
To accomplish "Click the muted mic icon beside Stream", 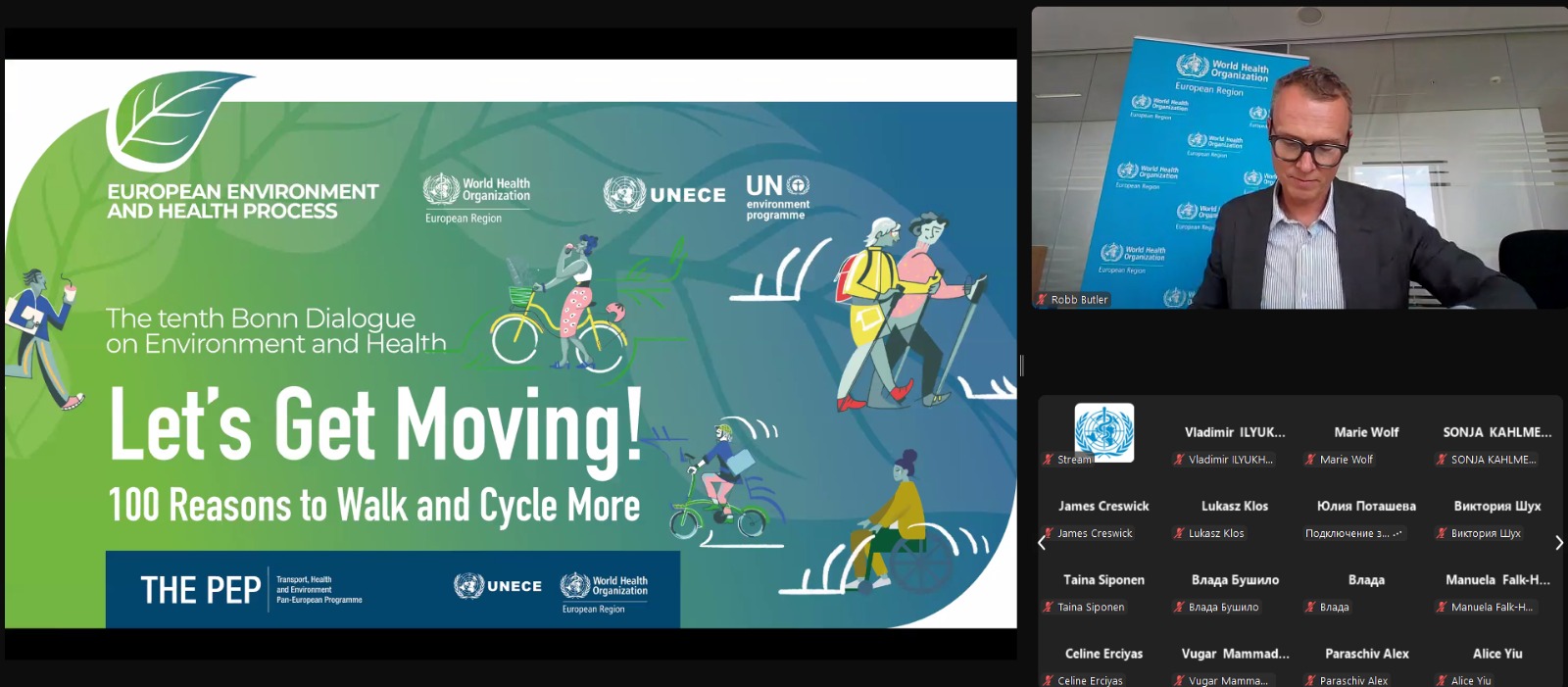I will pos(1049,460).
